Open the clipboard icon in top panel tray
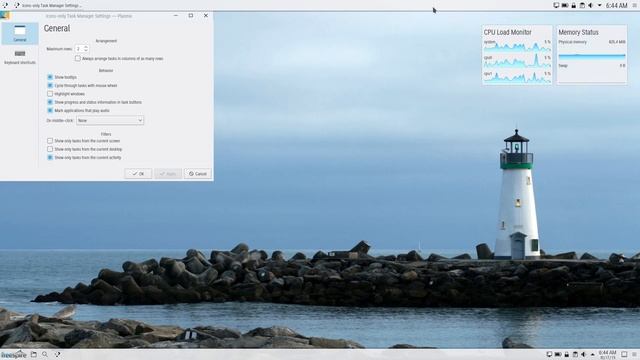640x360 pixels. (x=582, y=5)
